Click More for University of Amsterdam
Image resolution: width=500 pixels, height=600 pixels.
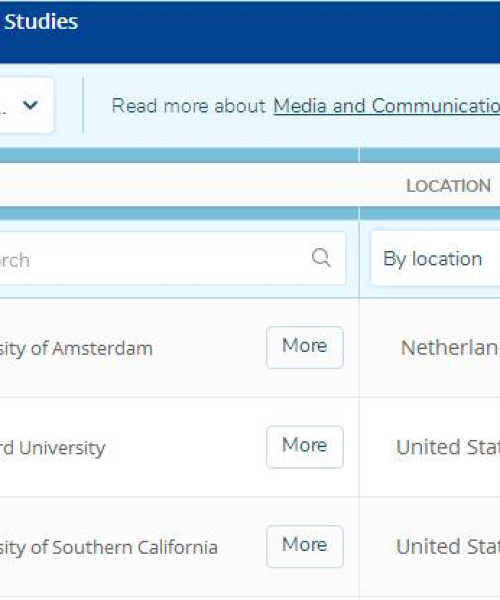click(x=305, y=347)
